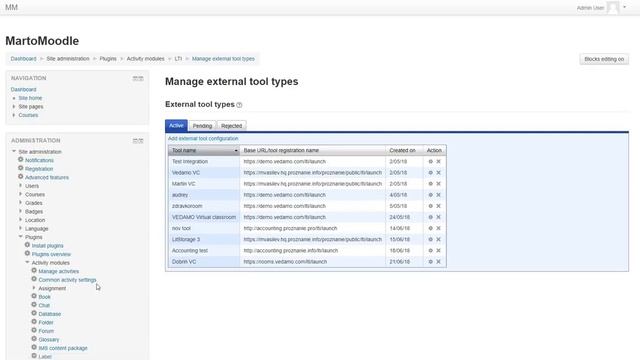Image resolution: width=640 pixels, height=360 pixels.
Task: Delete the audrey tool
Action: coord(438,195)
